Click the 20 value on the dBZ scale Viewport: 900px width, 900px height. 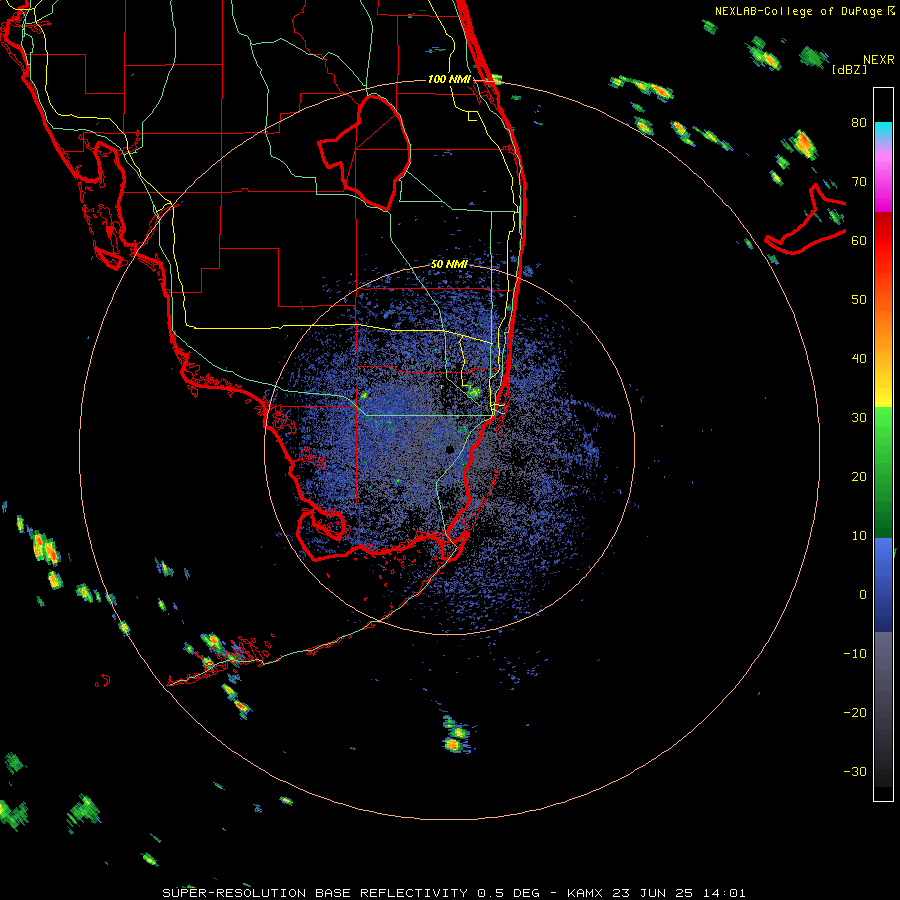(x=859, y=477)
